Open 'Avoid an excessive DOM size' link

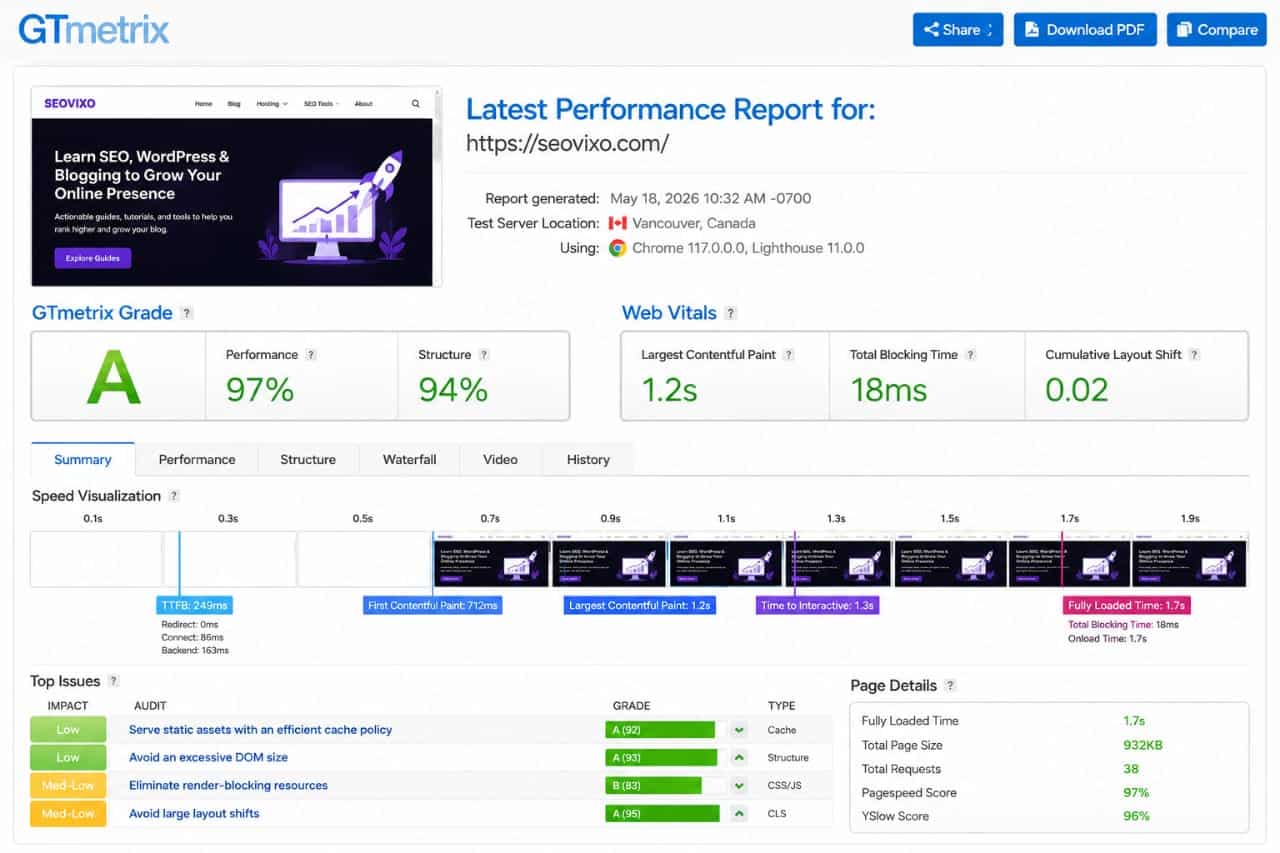pyautogui.click(x=208, y=758)
